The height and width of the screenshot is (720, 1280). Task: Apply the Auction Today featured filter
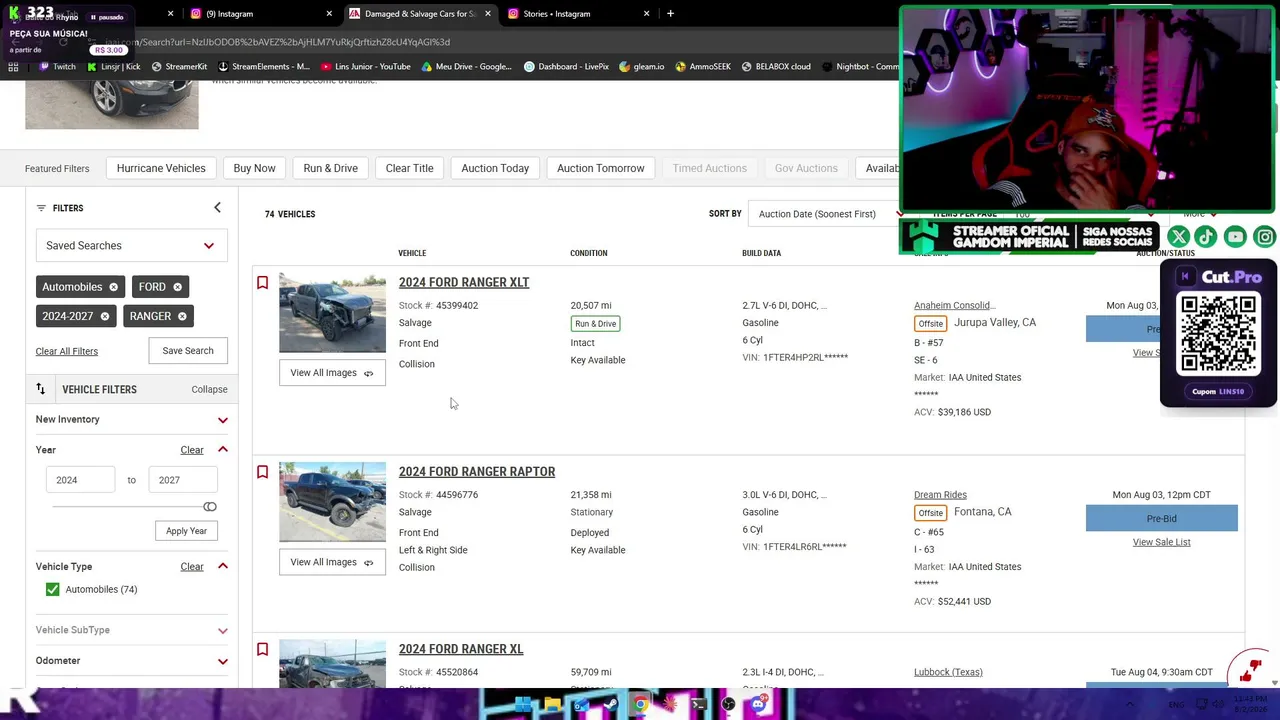[495, 168]
